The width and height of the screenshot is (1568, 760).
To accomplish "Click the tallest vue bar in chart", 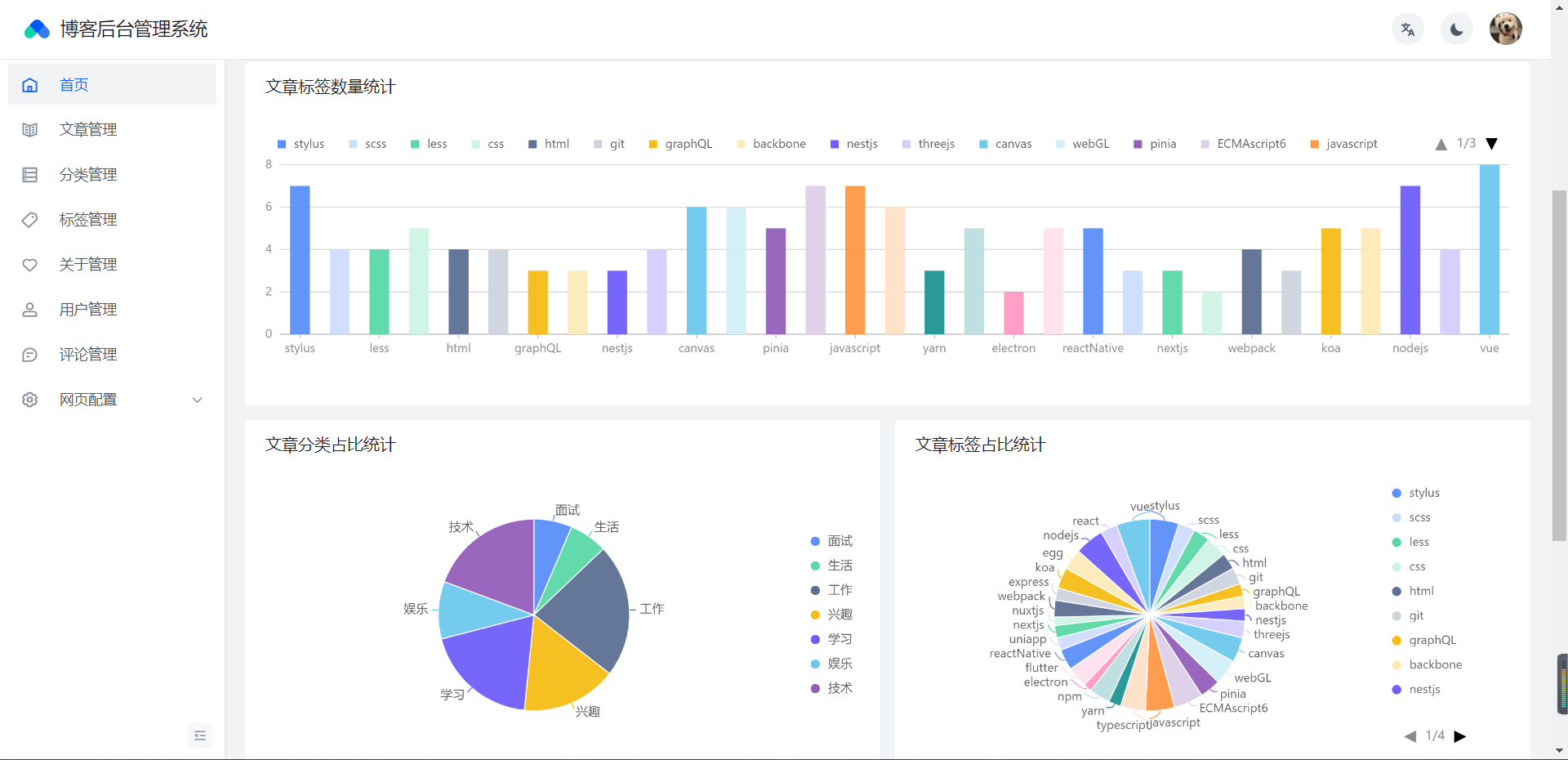I will [x=1490, y=249].
